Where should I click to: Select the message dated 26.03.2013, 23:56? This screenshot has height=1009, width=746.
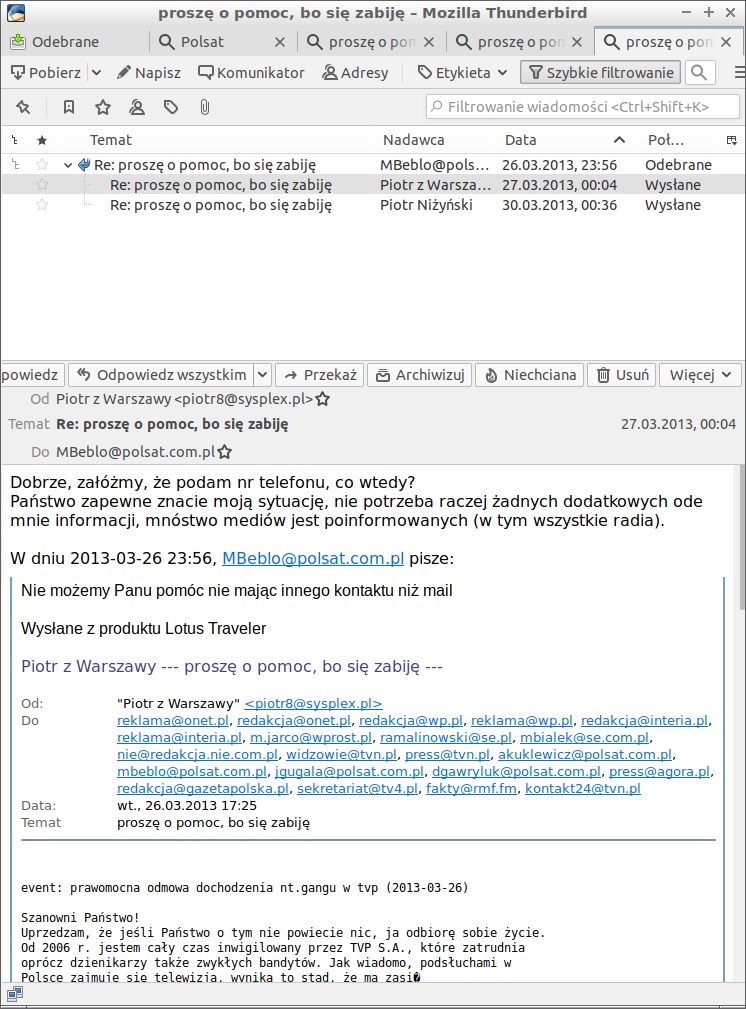click(x=373, y=165)
